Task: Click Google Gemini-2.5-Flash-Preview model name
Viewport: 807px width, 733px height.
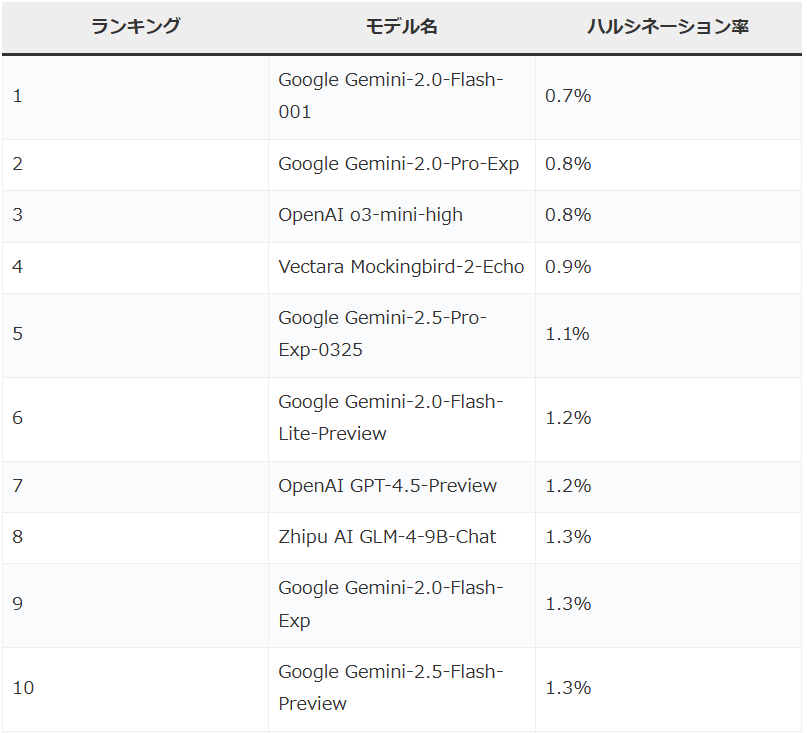Action: (391, 688)
